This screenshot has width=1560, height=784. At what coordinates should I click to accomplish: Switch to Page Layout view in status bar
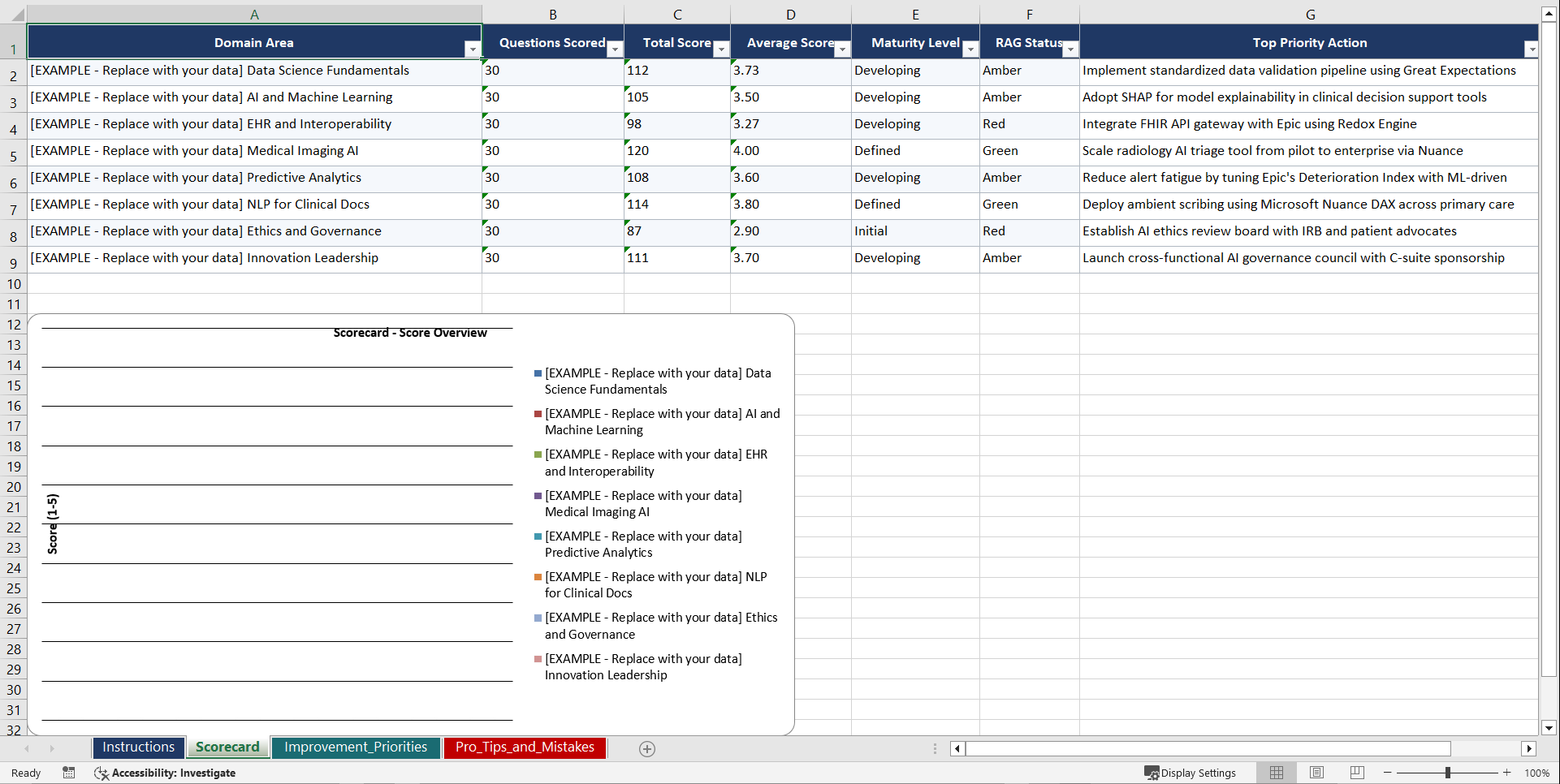coord(1316,773)
